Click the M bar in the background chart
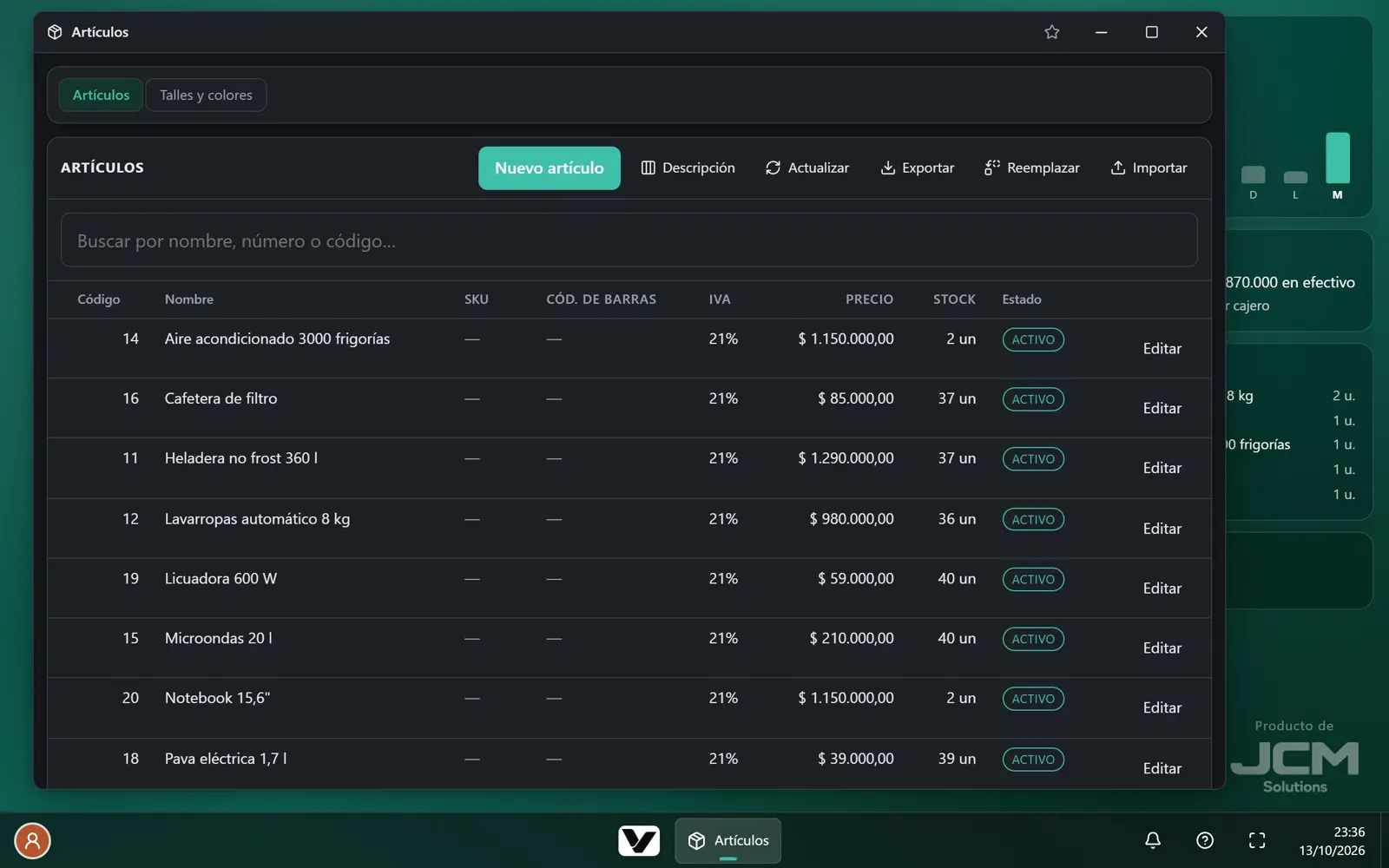 (x=1338, y=158)
